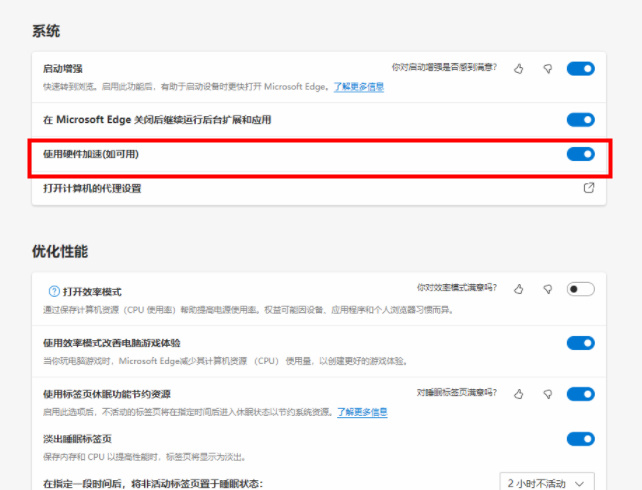Image resolution: width=642 pixels, height=490 pixels.
Task: Enable the 打开效率模式 switch
Action: click(581, 289)
